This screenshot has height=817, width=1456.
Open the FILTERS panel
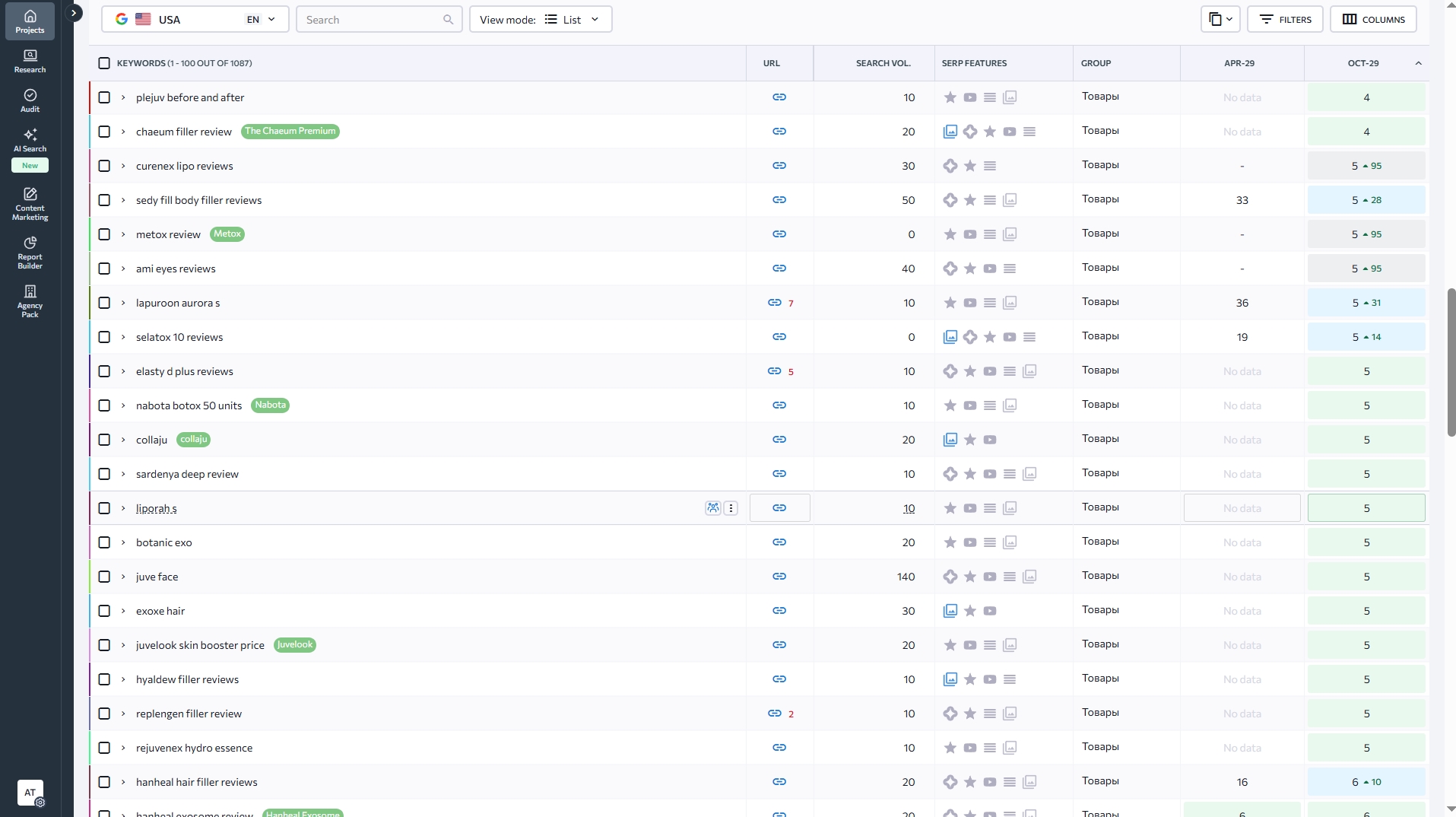tap(1284, 19)
